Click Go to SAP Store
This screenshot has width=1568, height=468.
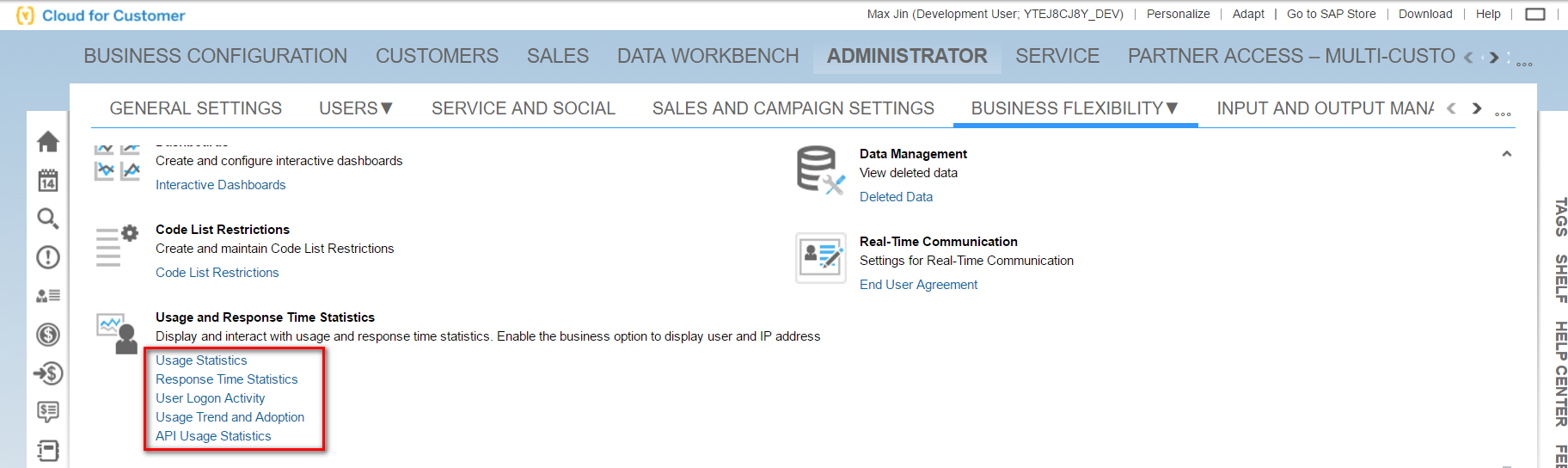click(x=1332, y=14)
